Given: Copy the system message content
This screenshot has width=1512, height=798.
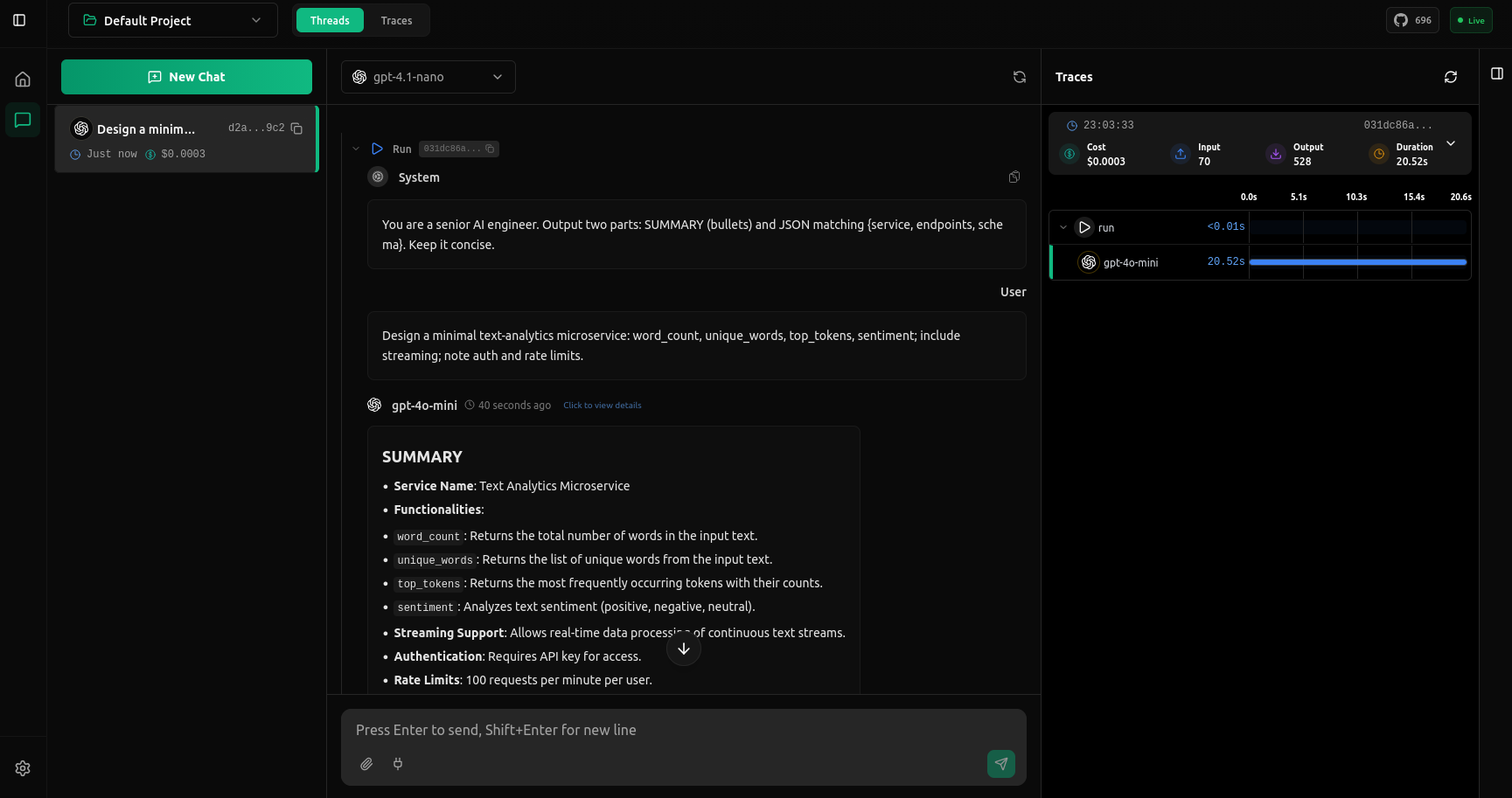Looking at the screenshot, I should (x=1014, y=177).
